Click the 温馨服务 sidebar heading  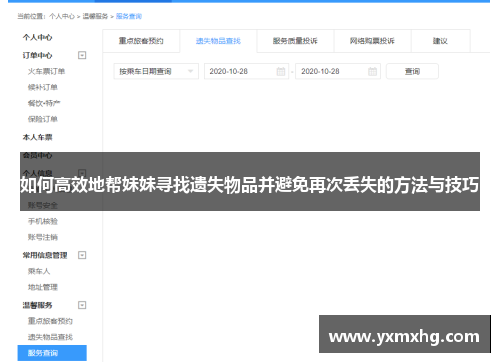pos(37,305)
